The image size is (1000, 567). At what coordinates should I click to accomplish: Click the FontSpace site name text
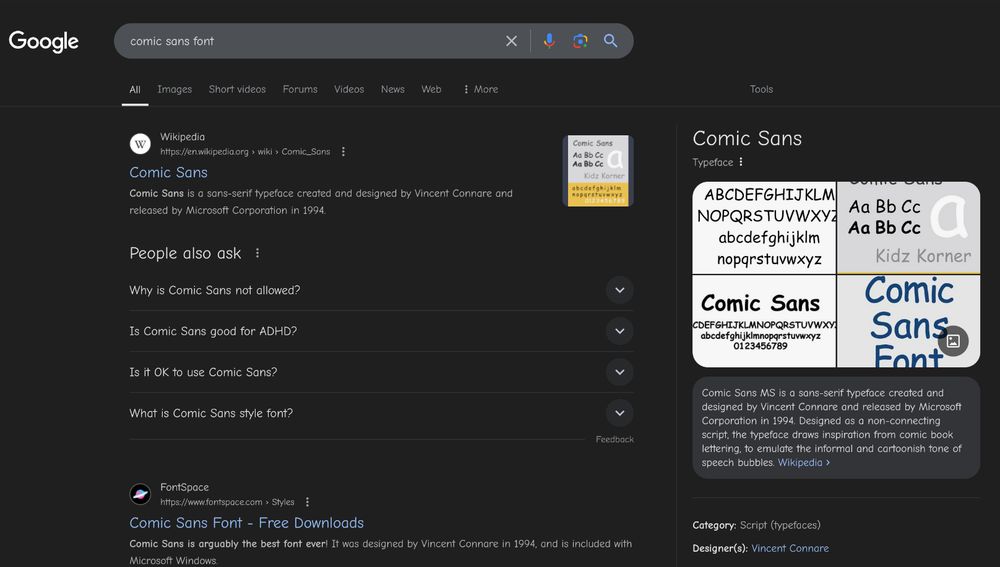tap(184, 487)
